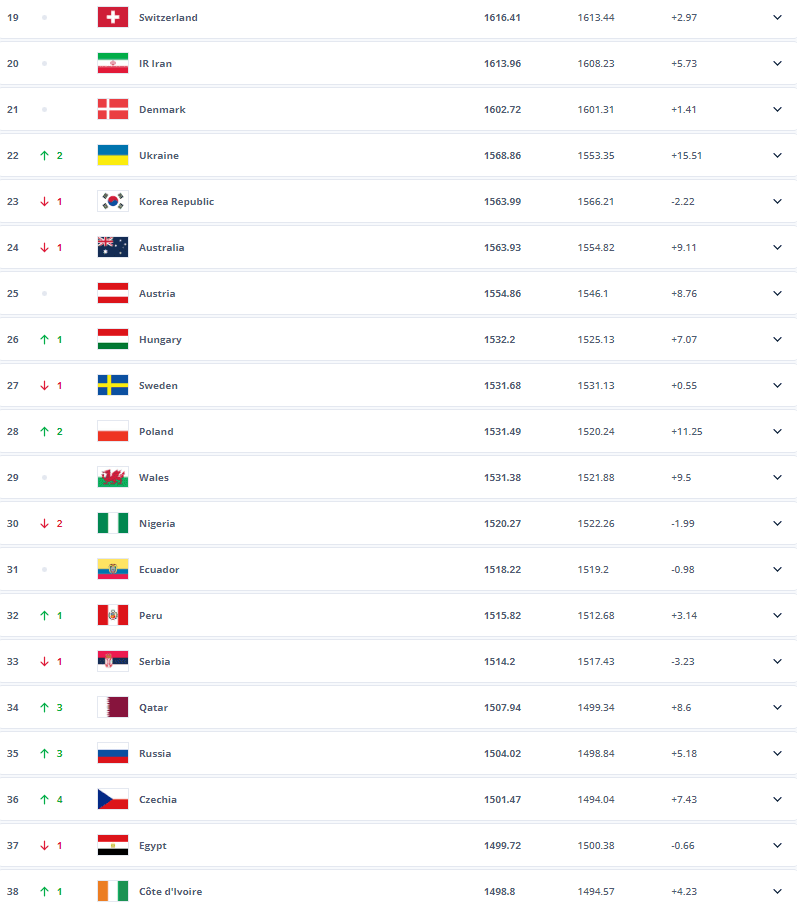Open the Nigeria row dropdown arrow
The image size is (797, 906).
(x=777, y=523)
